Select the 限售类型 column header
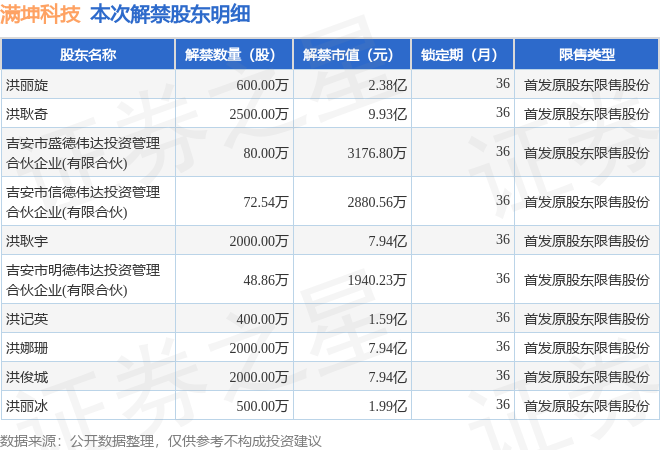Screen dimensions: 660x450 (x=587, y=54)
